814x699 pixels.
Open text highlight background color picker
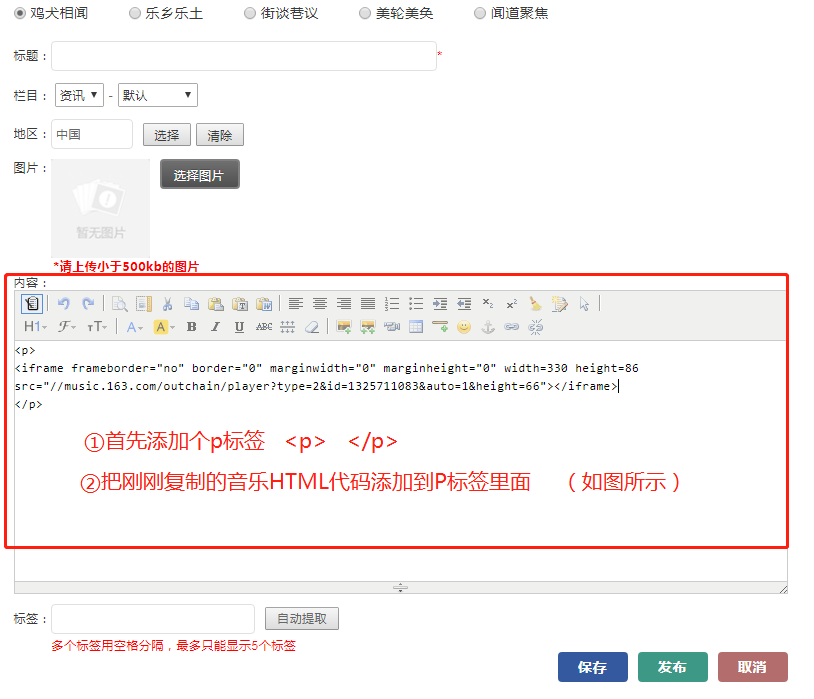coord(164,327)
